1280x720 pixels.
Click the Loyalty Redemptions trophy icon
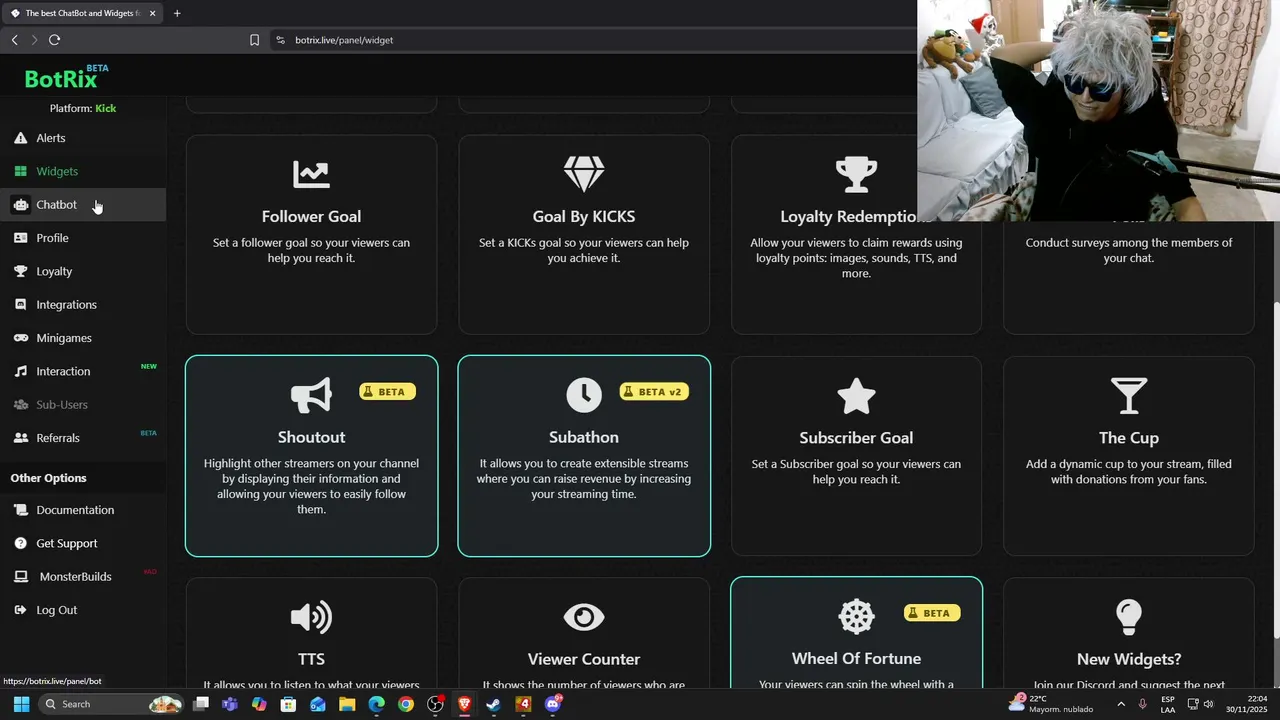coord(856,174)
